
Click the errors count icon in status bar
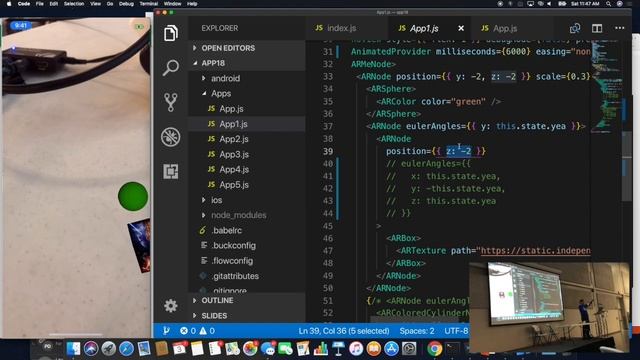coord(184,331)
